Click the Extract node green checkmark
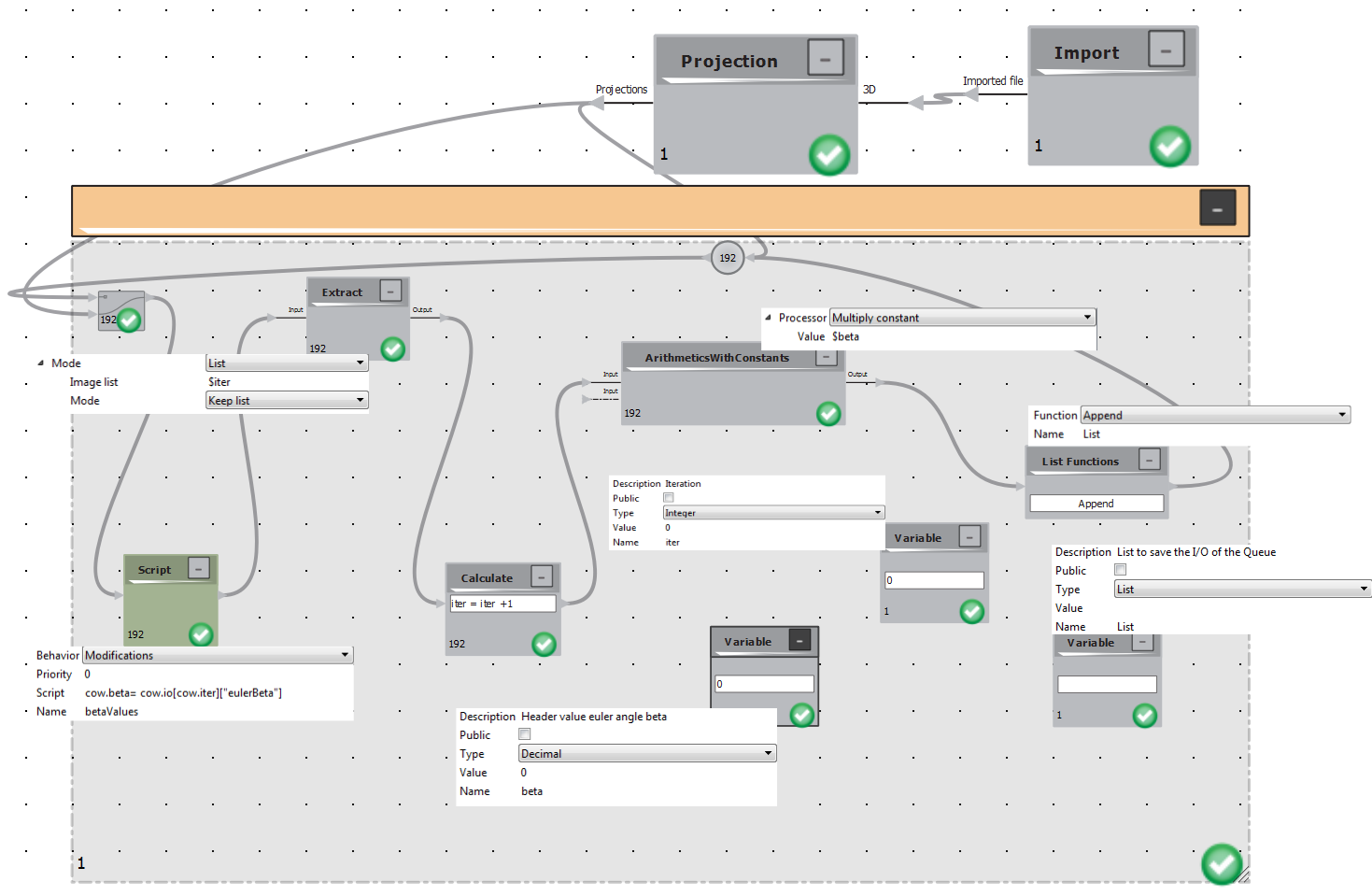The height and width of the screenshot is (896, 1372). (393, 348)
